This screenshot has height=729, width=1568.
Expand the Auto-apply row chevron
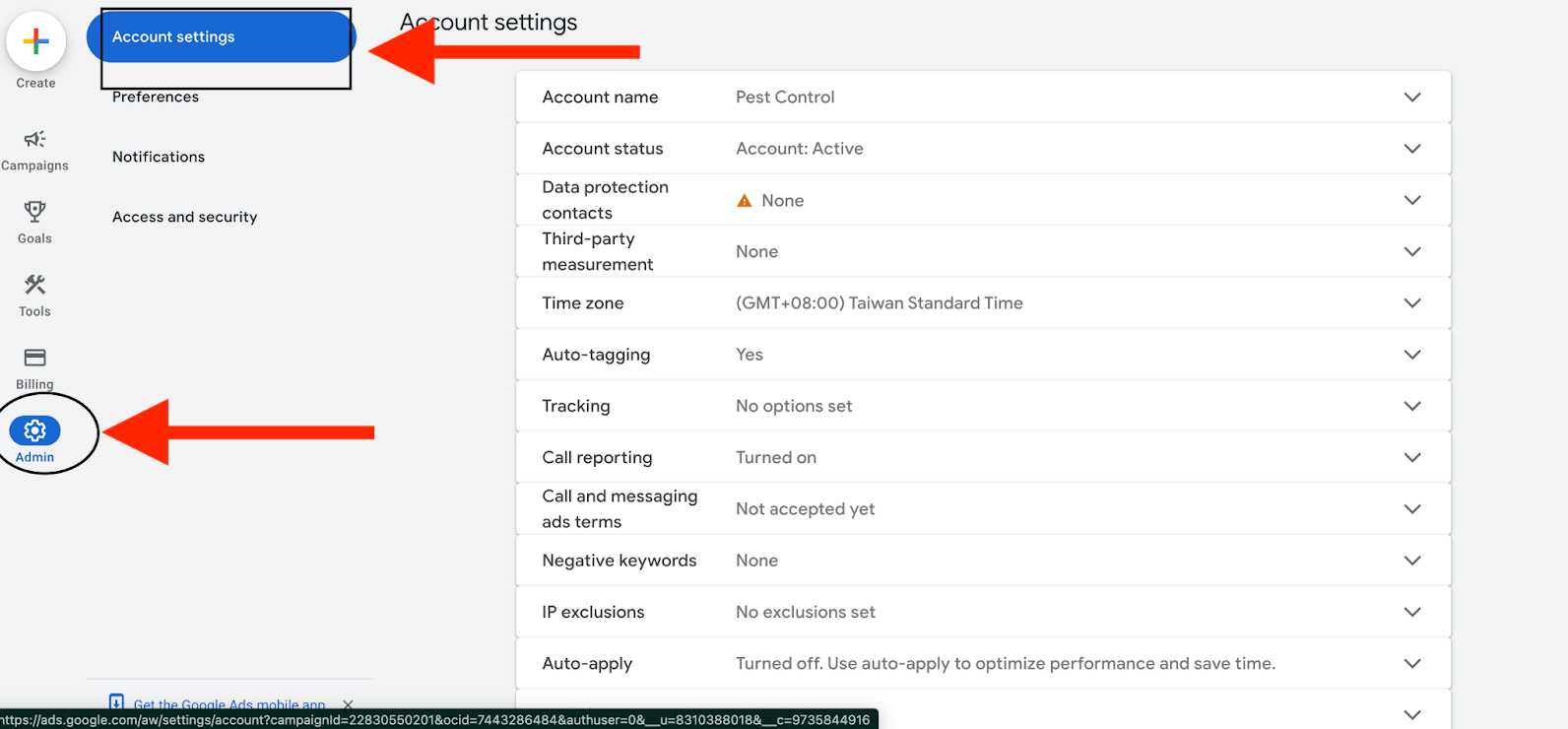(x=1412, y=663)
